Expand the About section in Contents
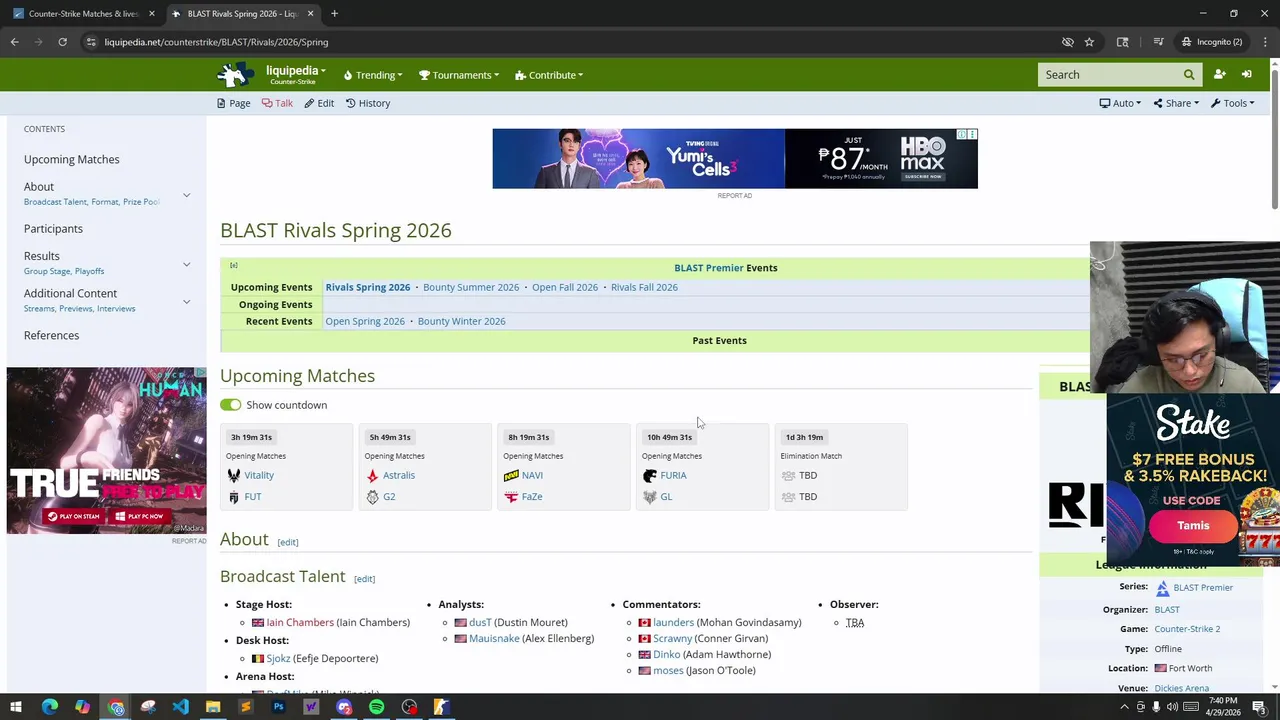The image size is (1280, 720). point(186,195)
